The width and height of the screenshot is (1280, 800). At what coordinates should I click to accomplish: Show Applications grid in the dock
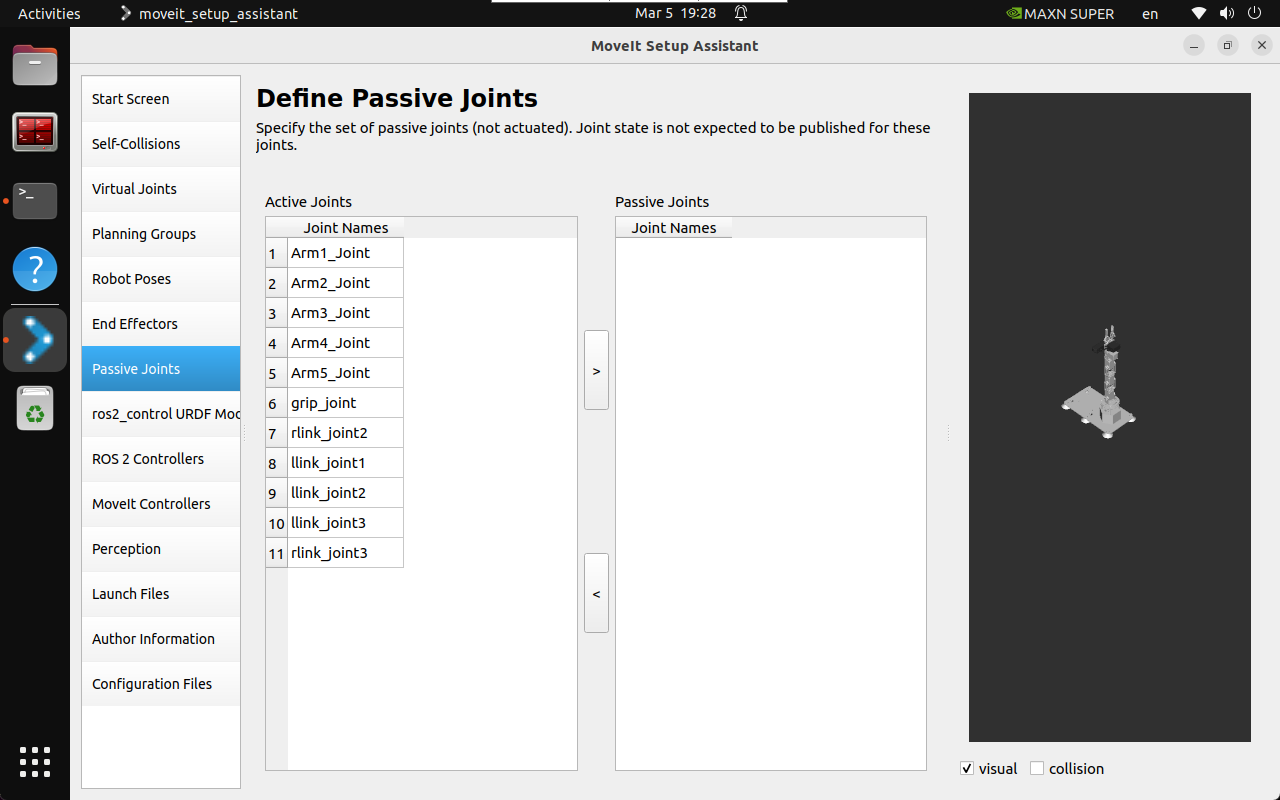click(x=35, y=761)
